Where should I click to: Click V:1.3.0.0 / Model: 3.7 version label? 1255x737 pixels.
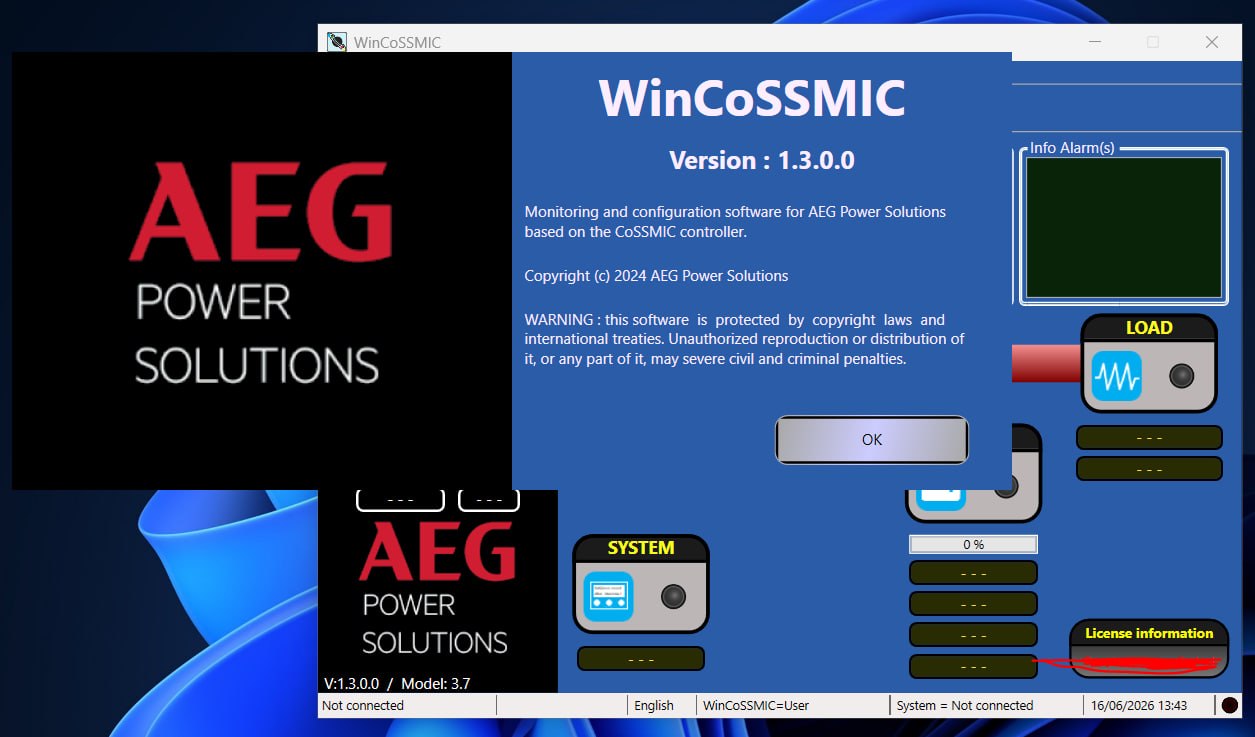click(x=397, y=684)
